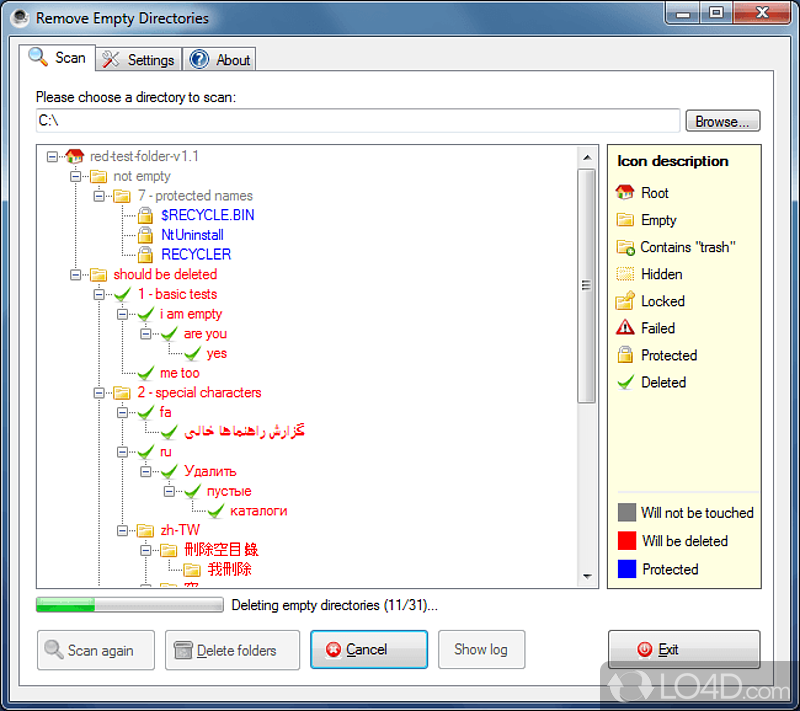Viewport: 800px width, 711px height.
Task: Collapse the 'red-test-folder-v1.1' root node
Action: [x=52, y=156]
